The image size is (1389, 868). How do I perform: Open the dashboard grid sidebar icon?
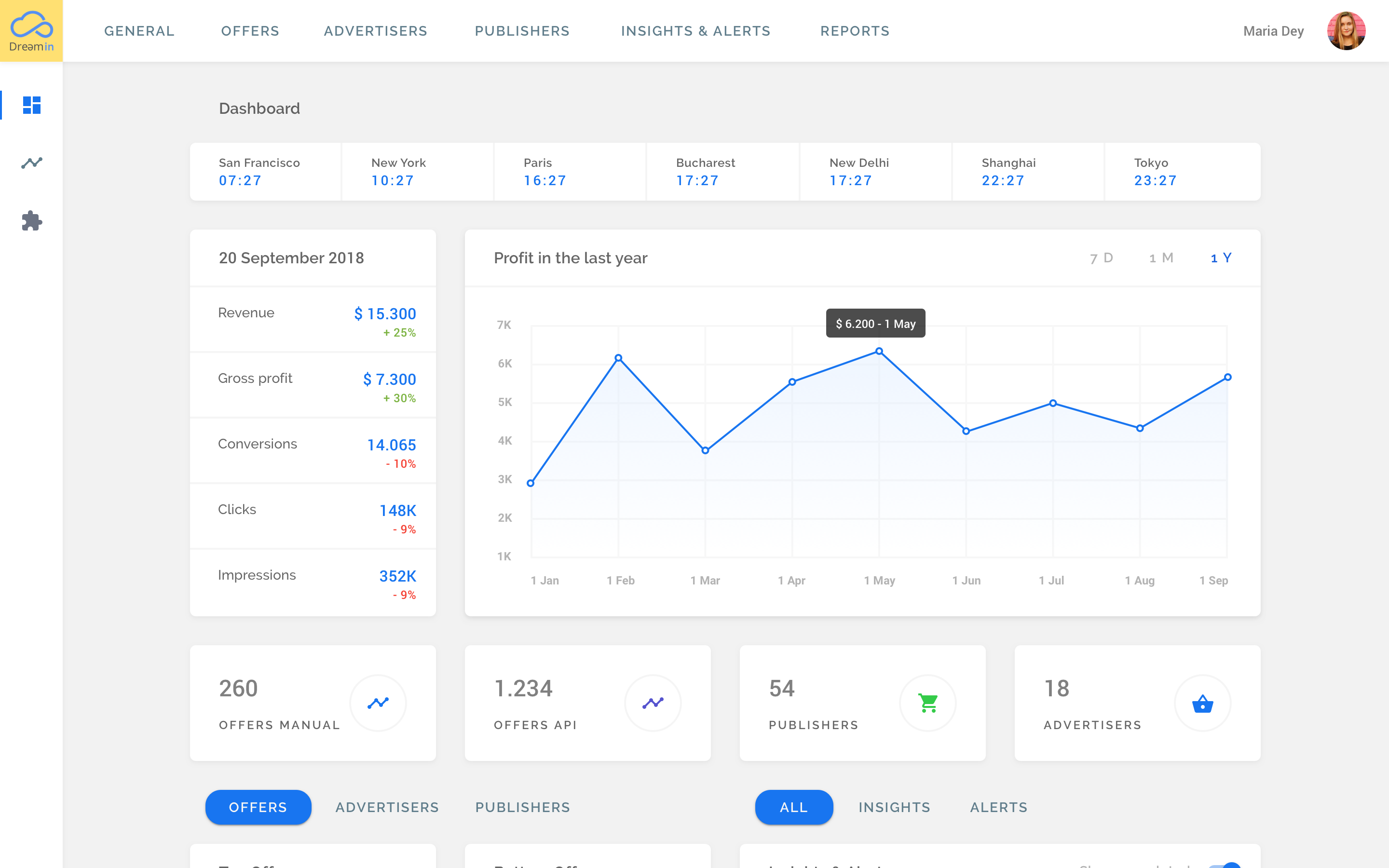[31, 105]
